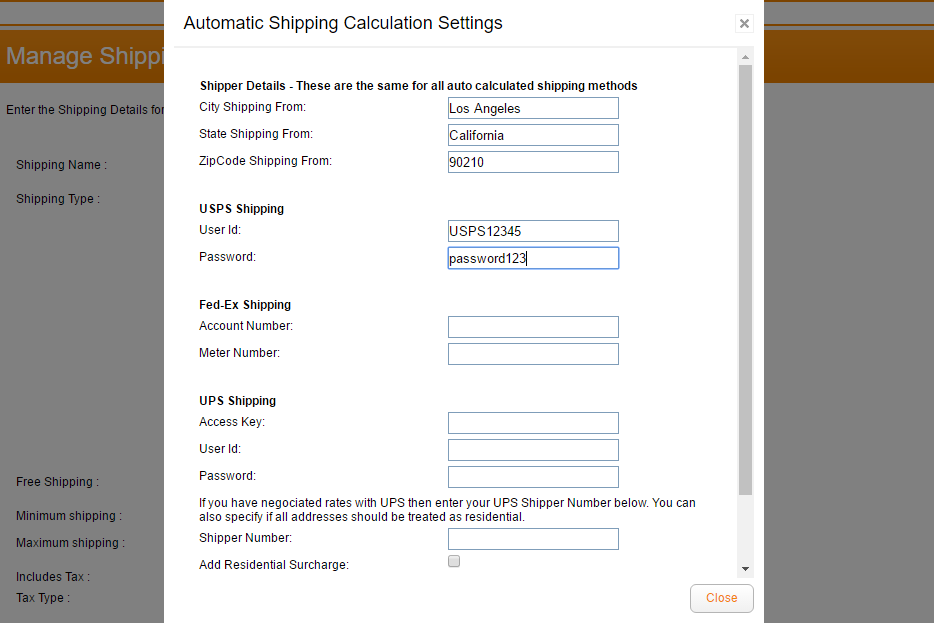
Task: Select the State Shipping From input box
Action: (x=533, y=135)
